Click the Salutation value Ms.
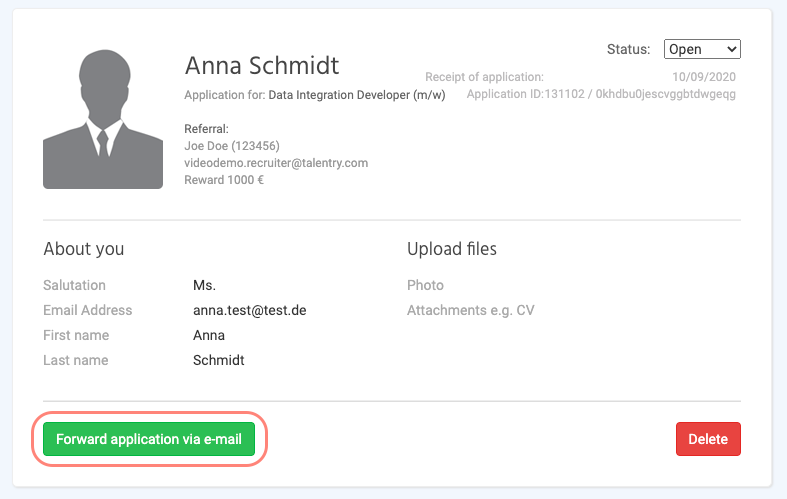 [x=204, y=285]
